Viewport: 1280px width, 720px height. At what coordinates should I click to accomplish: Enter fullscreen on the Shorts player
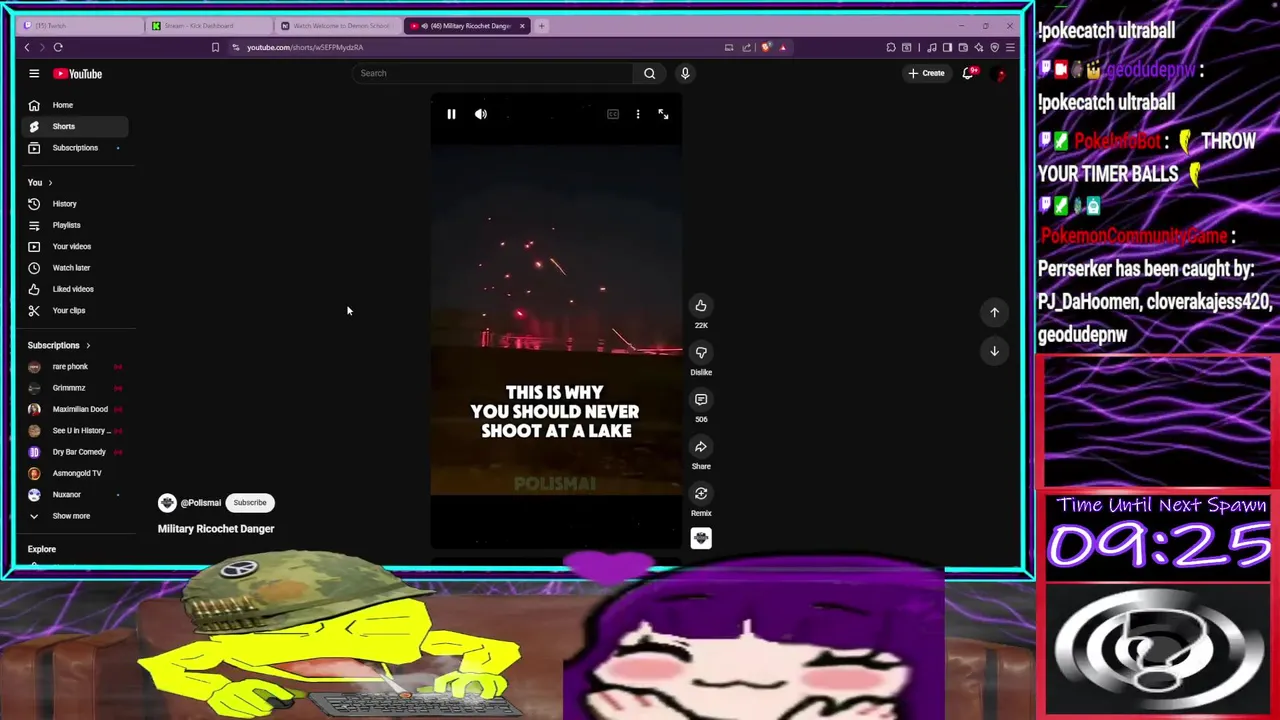click(x=663, y=114)
